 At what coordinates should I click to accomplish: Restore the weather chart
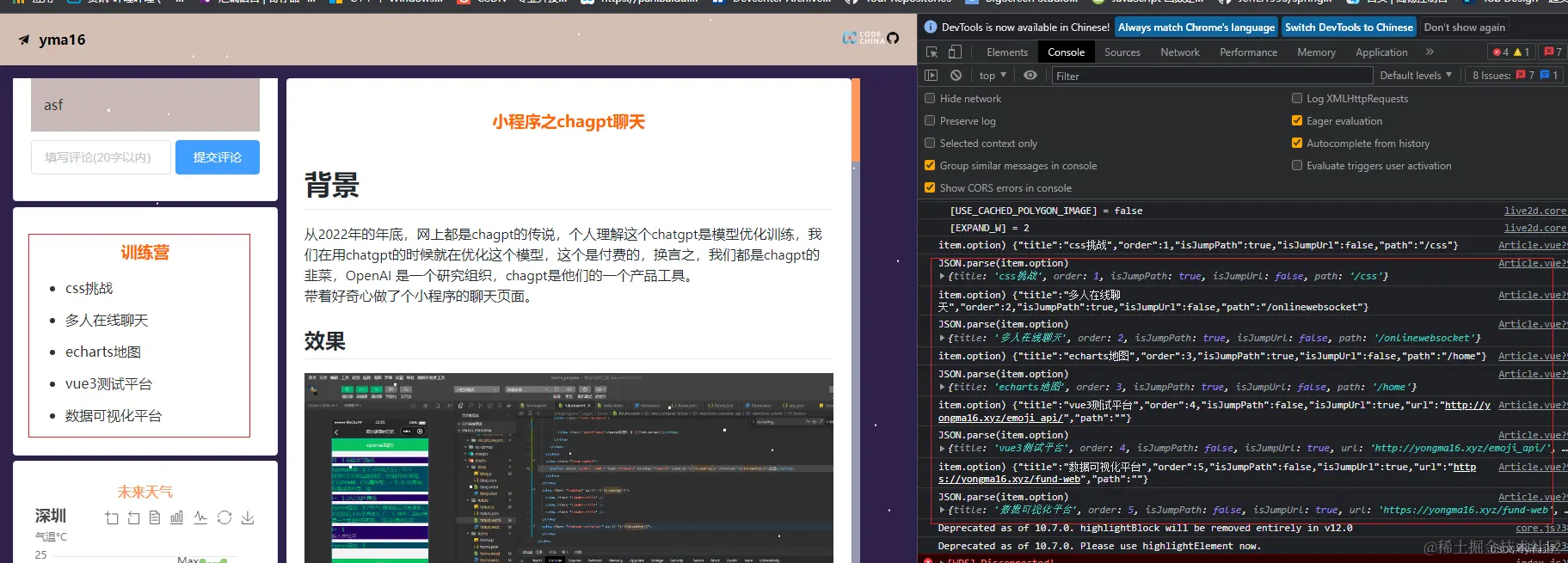coord(224,517)
